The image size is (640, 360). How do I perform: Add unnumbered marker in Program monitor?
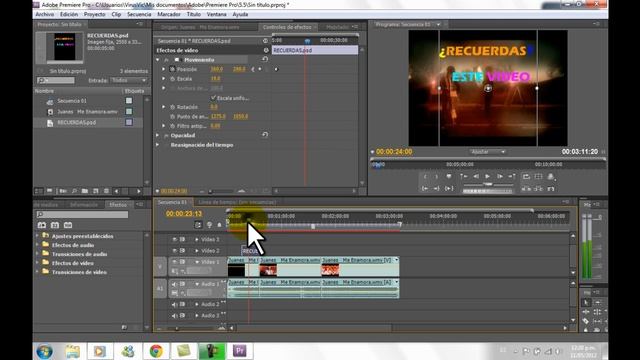coord(449,176)
